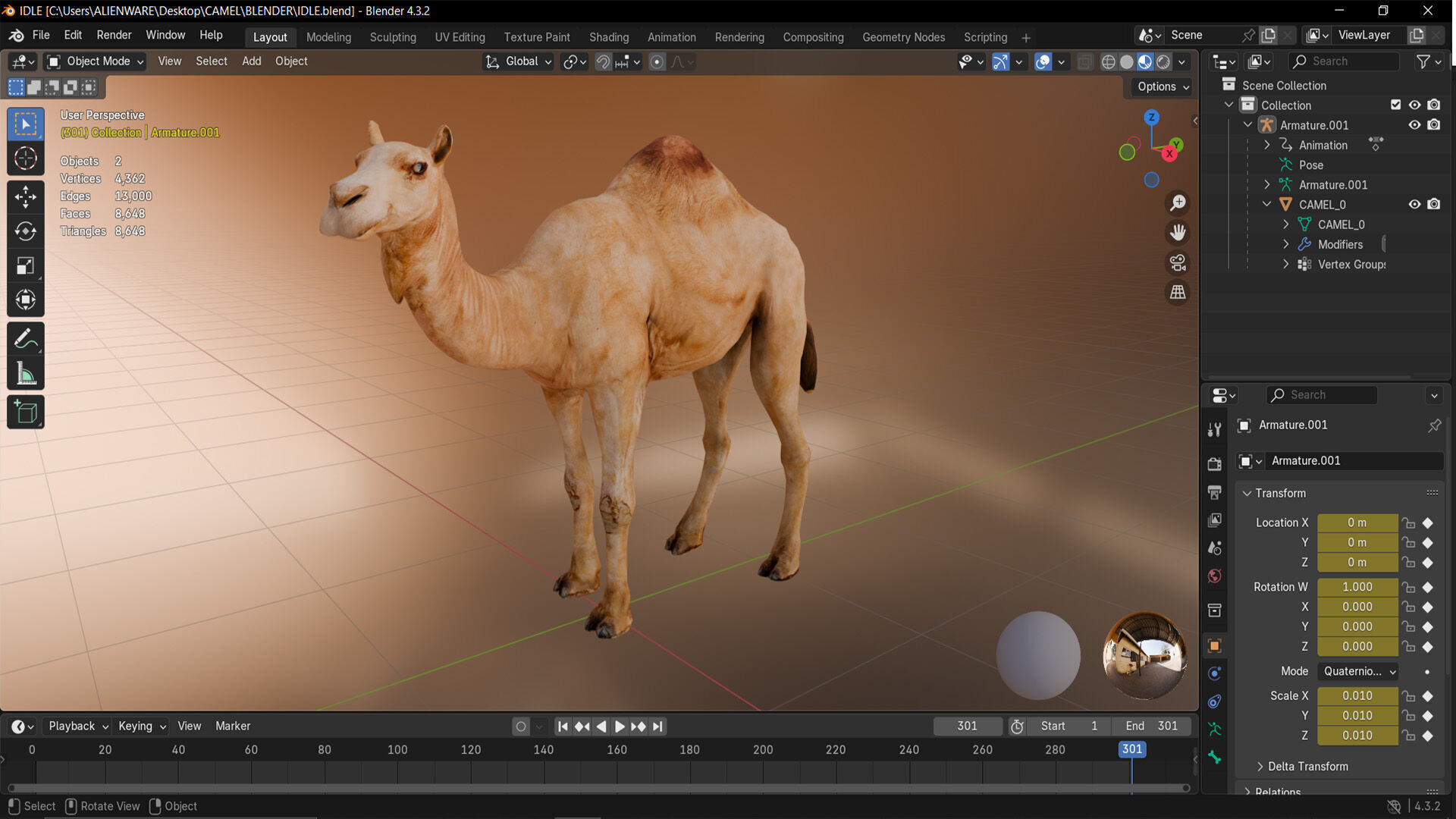Disable CAMEL_0 in renders camera icon

[1433, 204]
